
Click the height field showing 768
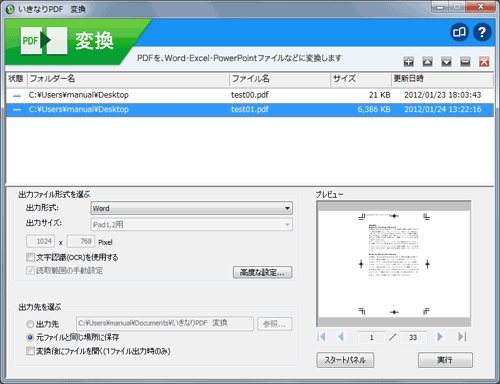click(x=81, y=241)
